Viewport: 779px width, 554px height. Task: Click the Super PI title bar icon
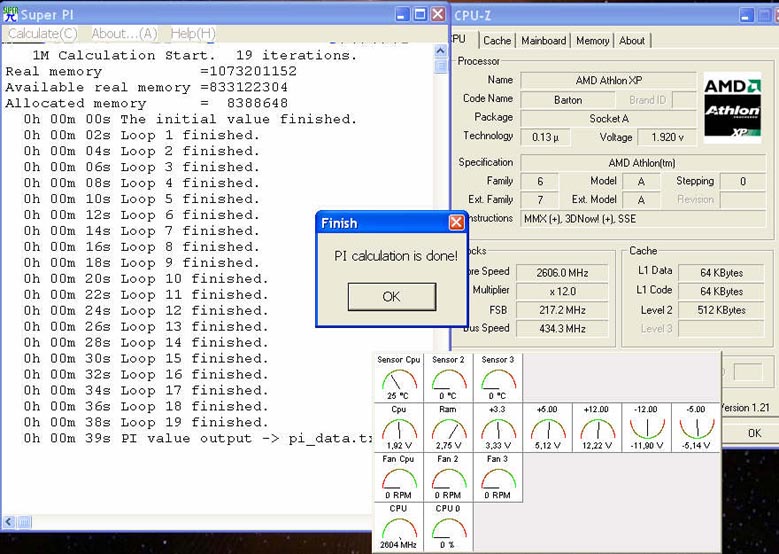tap(10, 14)
